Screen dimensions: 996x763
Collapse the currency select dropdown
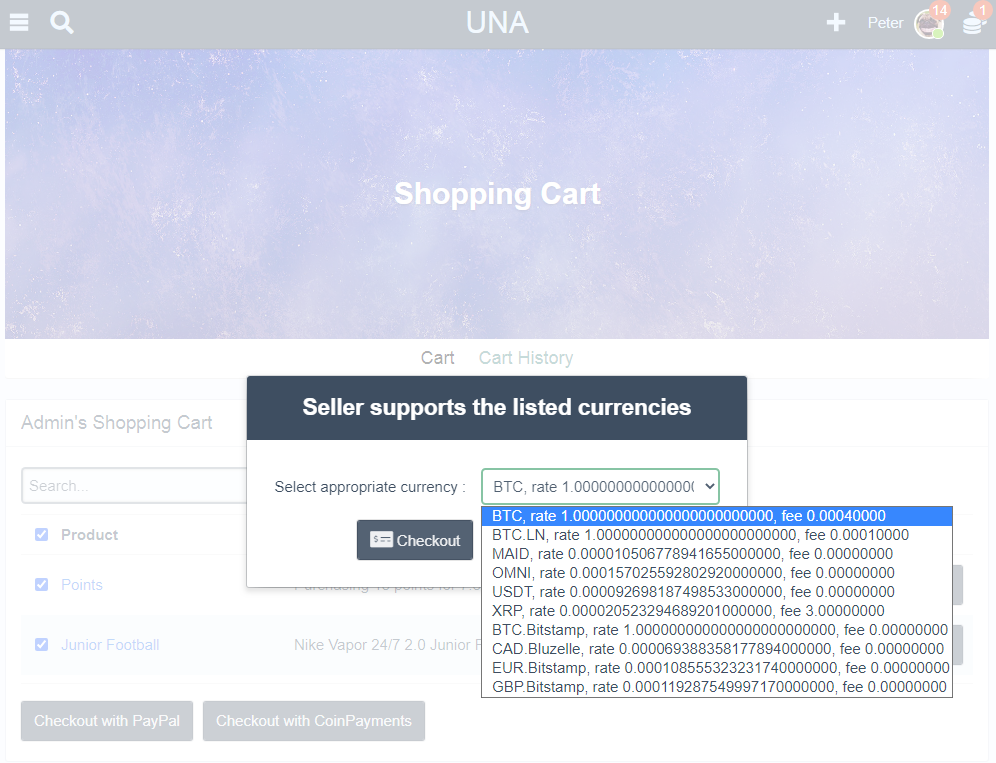point(600,486)
